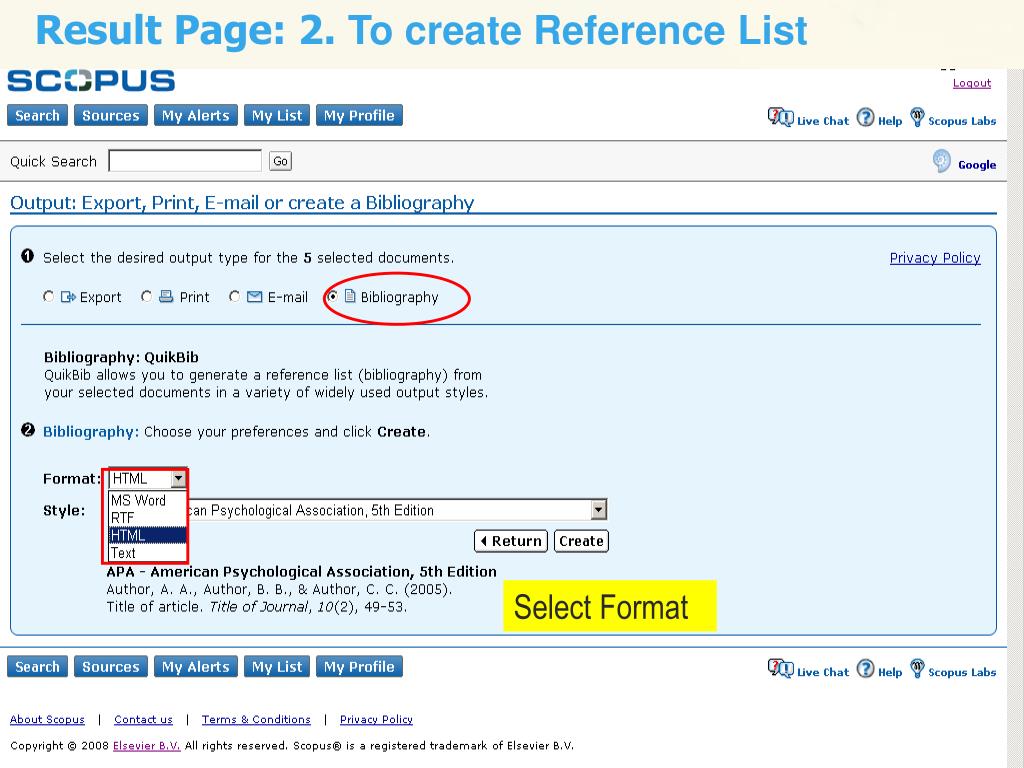Click the Go button
The width and height of the screenshot is (1024, 768).
tap(280, 161)
